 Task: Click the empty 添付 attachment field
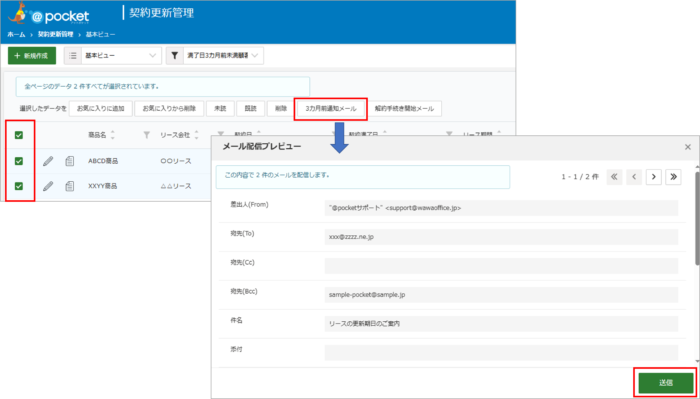501,353
